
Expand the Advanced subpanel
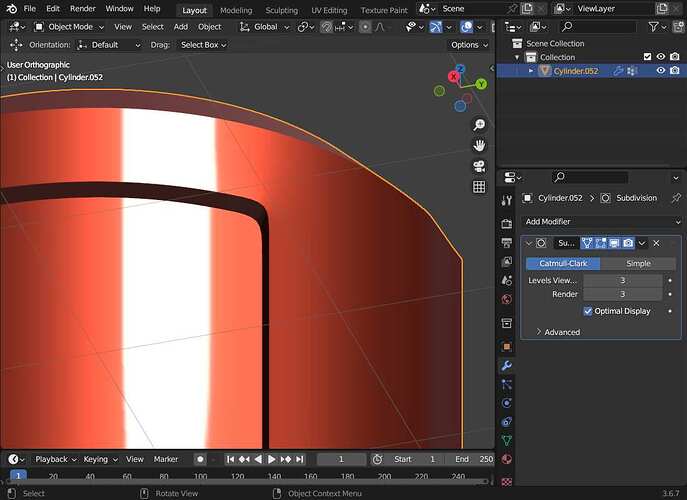[558, 332]
